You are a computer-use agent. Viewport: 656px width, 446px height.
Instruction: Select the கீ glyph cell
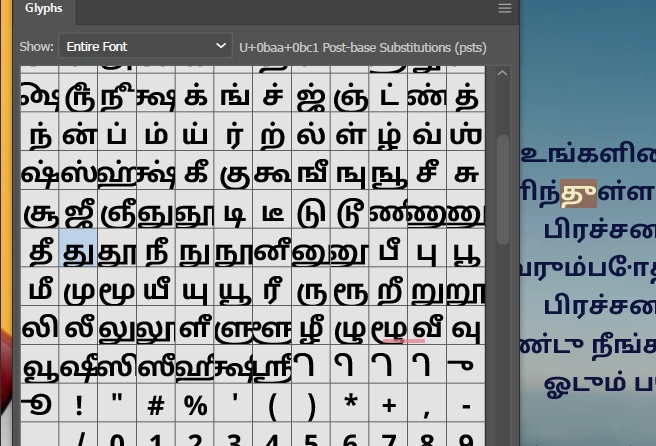(x=195, y=171)
